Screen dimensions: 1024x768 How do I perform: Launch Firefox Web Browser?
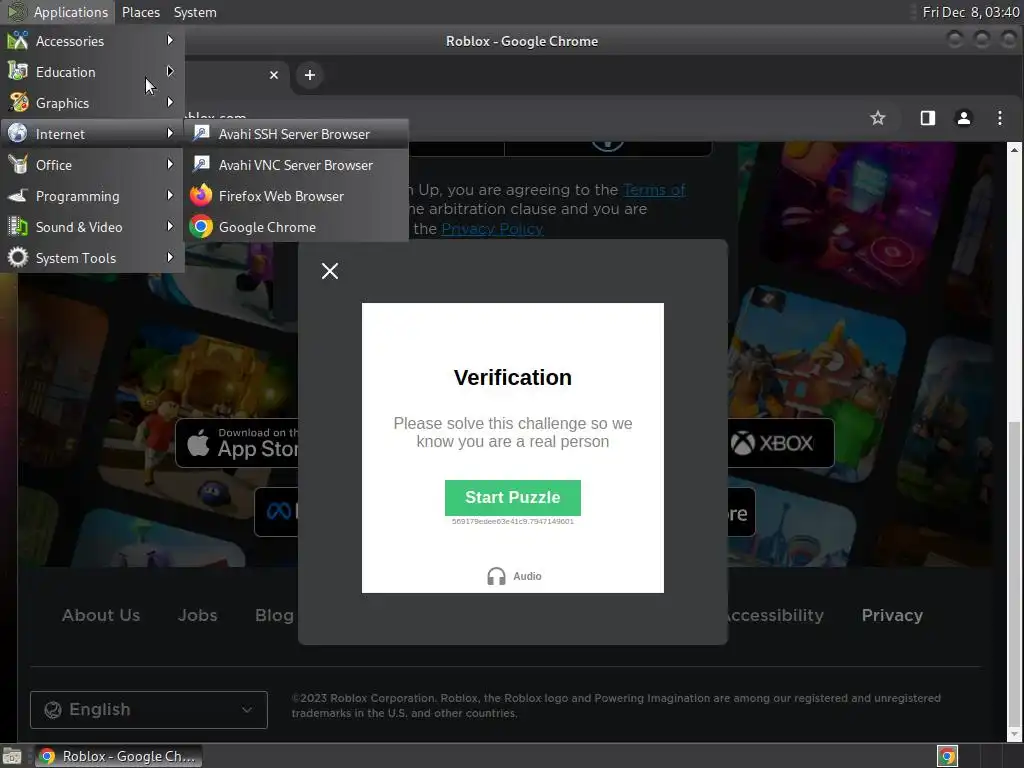coord(297,196)
